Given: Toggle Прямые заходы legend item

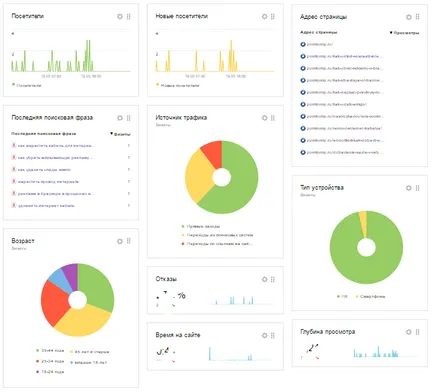Looking at the screenshot, I should [201, 226].
